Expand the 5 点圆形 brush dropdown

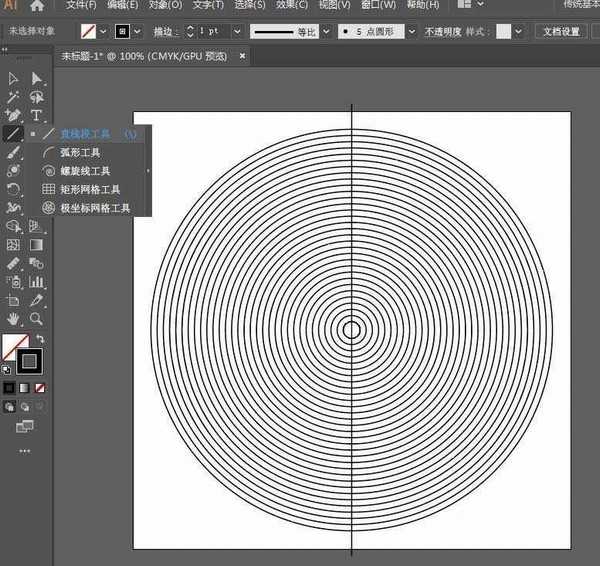click(x=413, y=32)
